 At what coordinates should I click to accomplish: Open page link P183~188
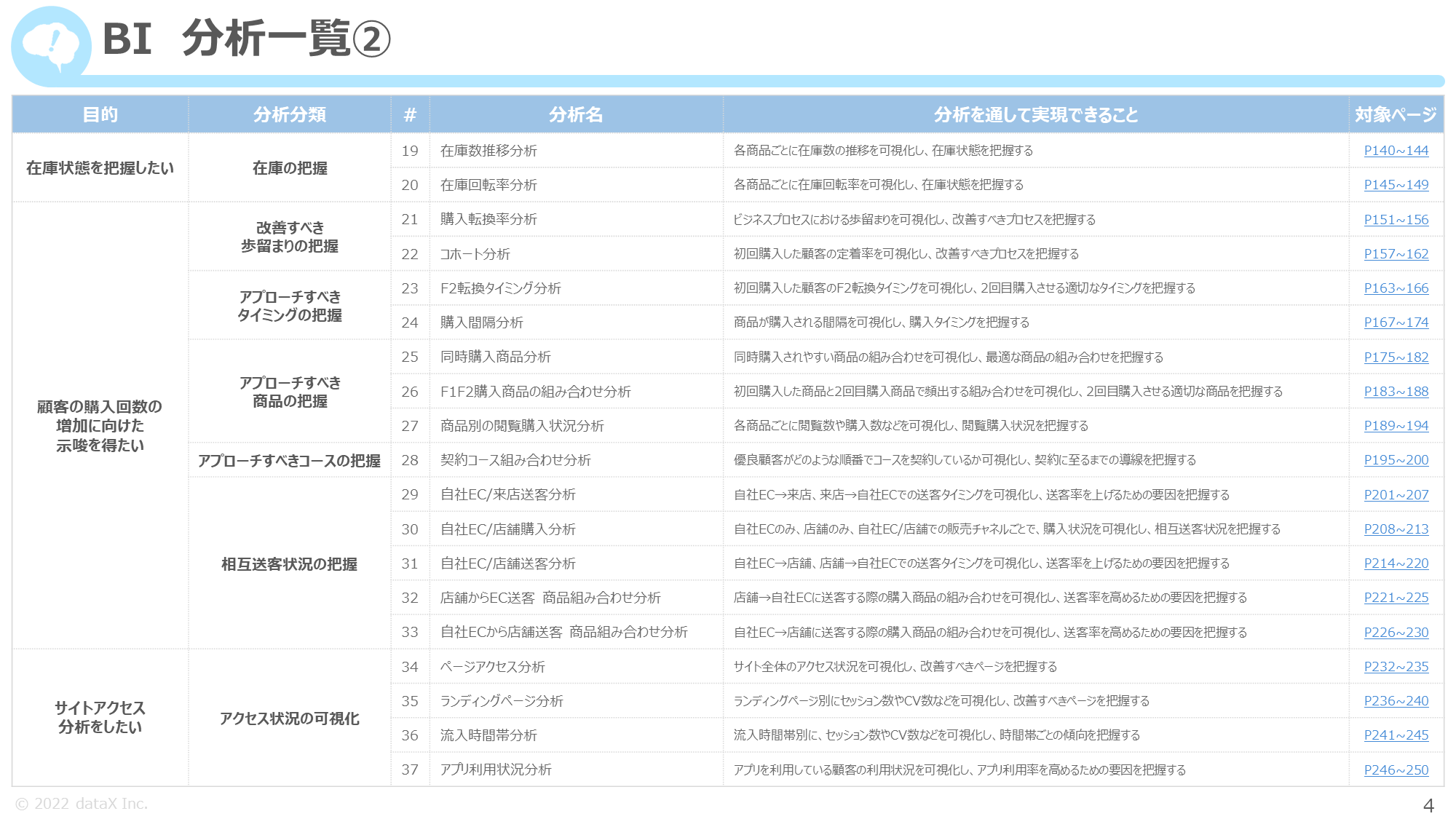coord(1396,392)
